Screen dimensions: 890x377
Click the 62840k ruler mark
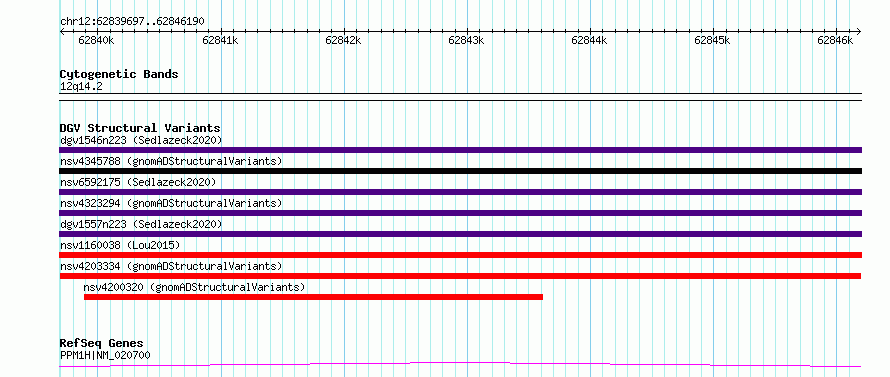coord(96,40)
